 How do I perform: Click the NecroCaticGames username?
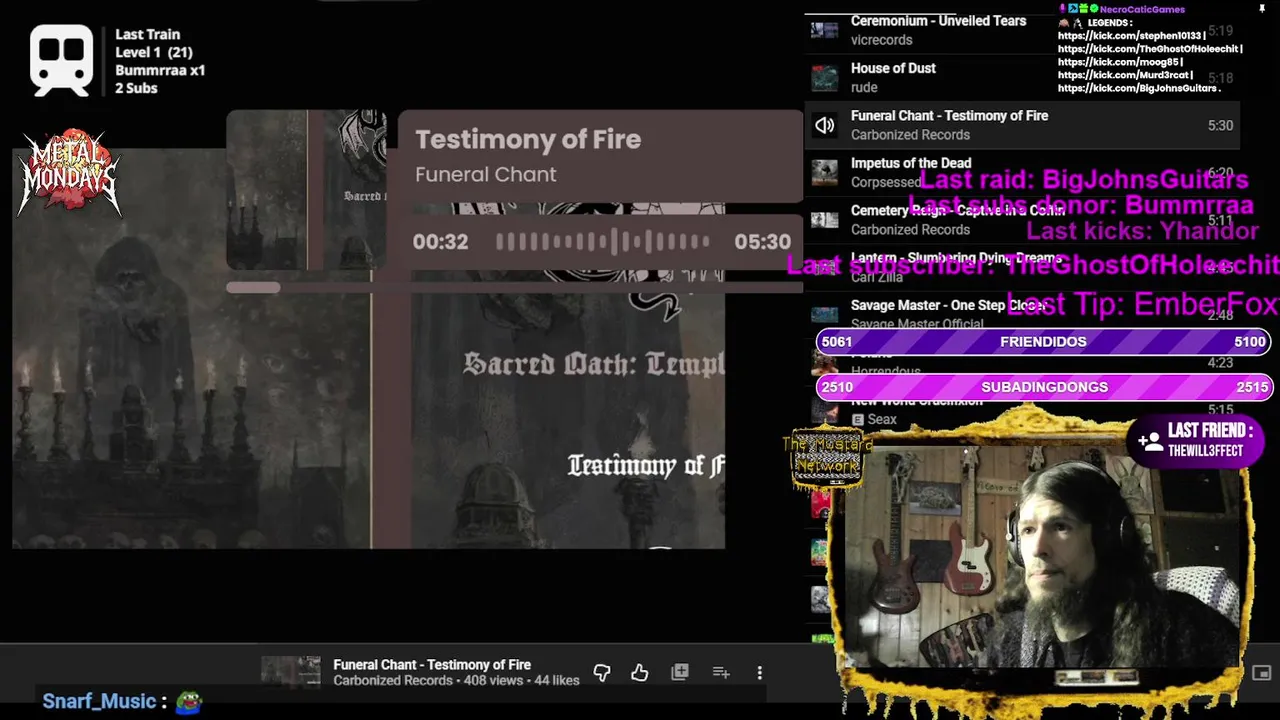(1142, 9)
